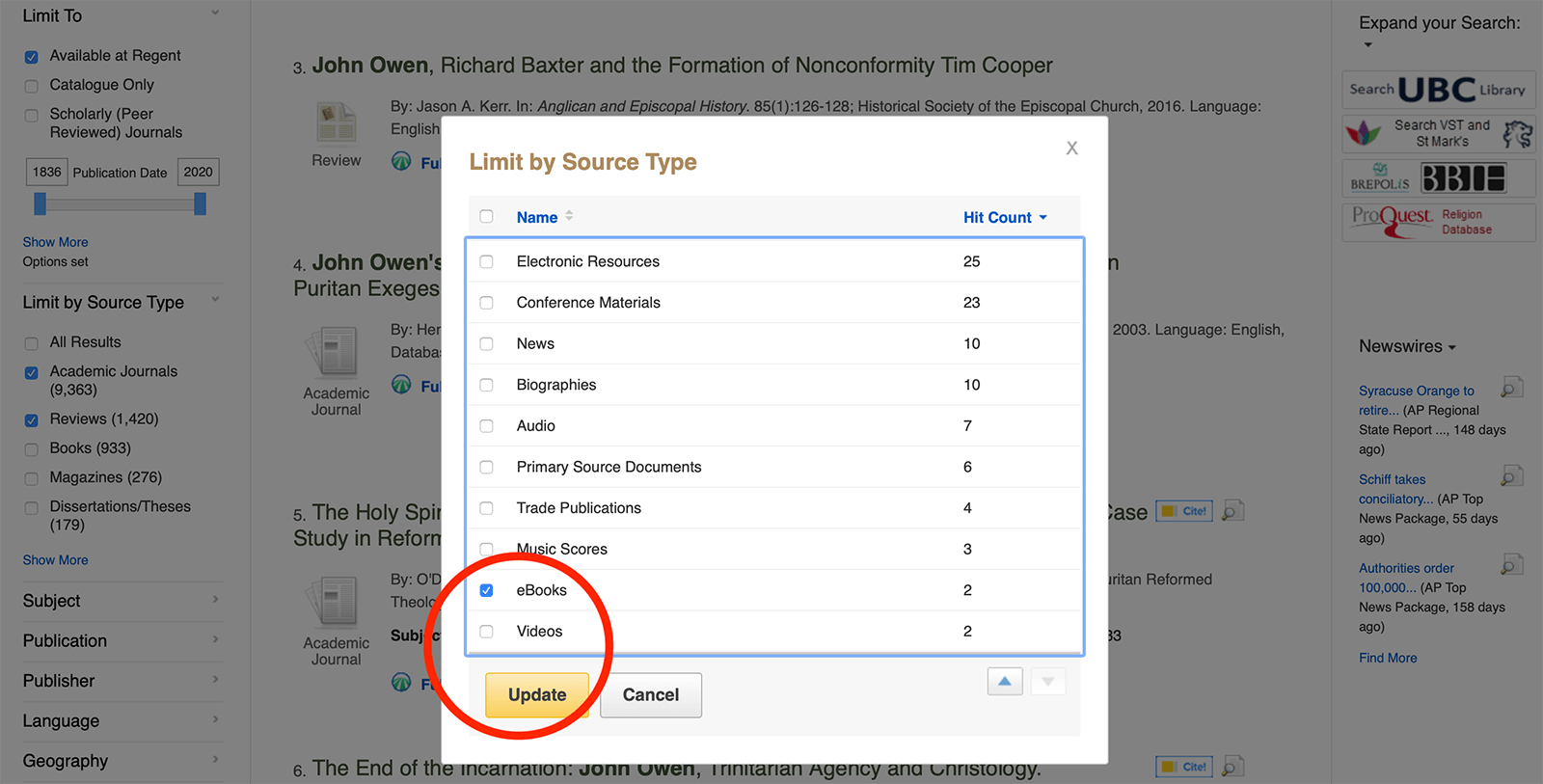Expand the Subject filter section
The height and width of the screenshot is (784, 1543).
click(x=121, y=601)
